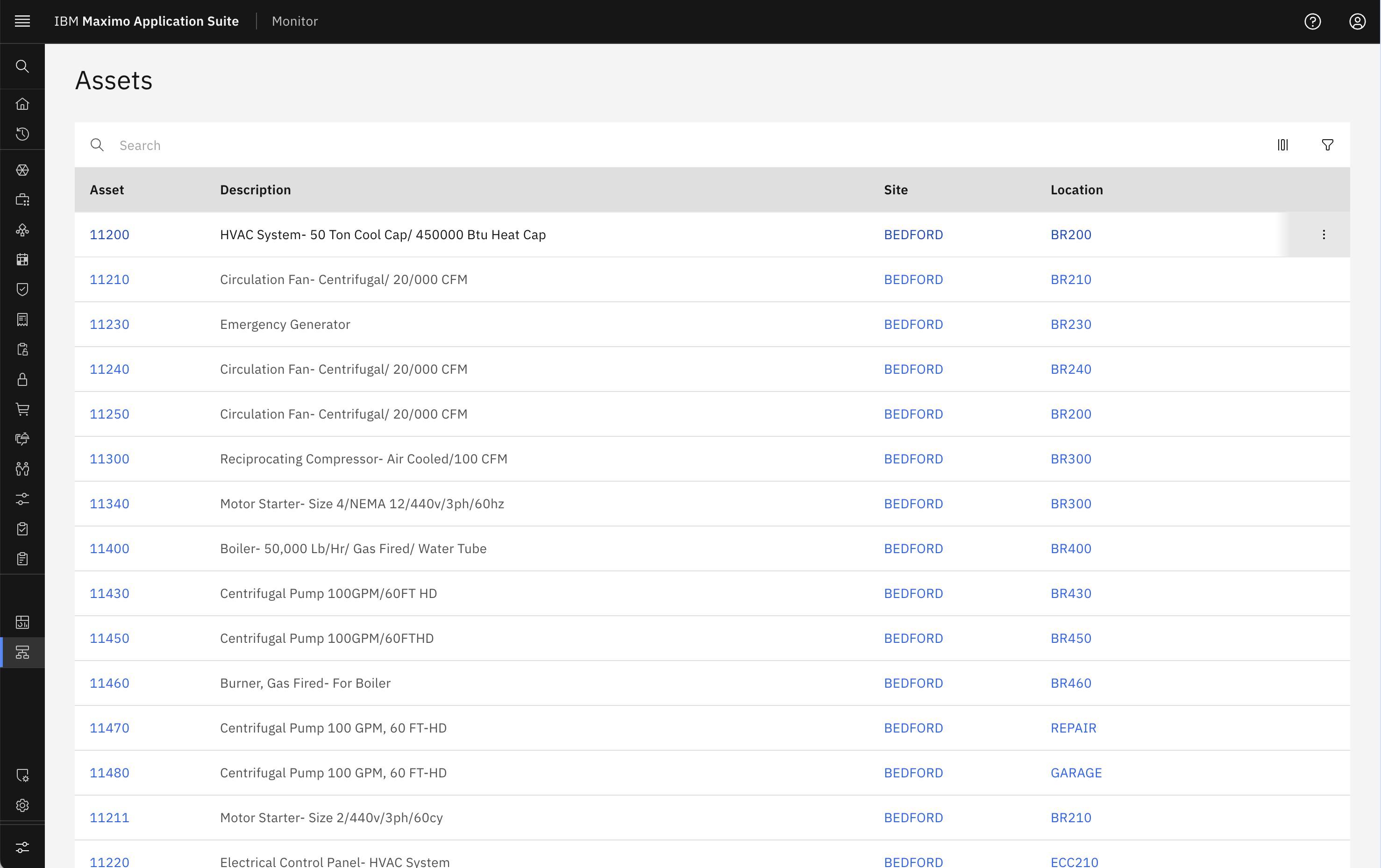Select Boiler- 50,000 Lb/Hr description text
This screenshot has width=1381, height=868.
[353, 548]
